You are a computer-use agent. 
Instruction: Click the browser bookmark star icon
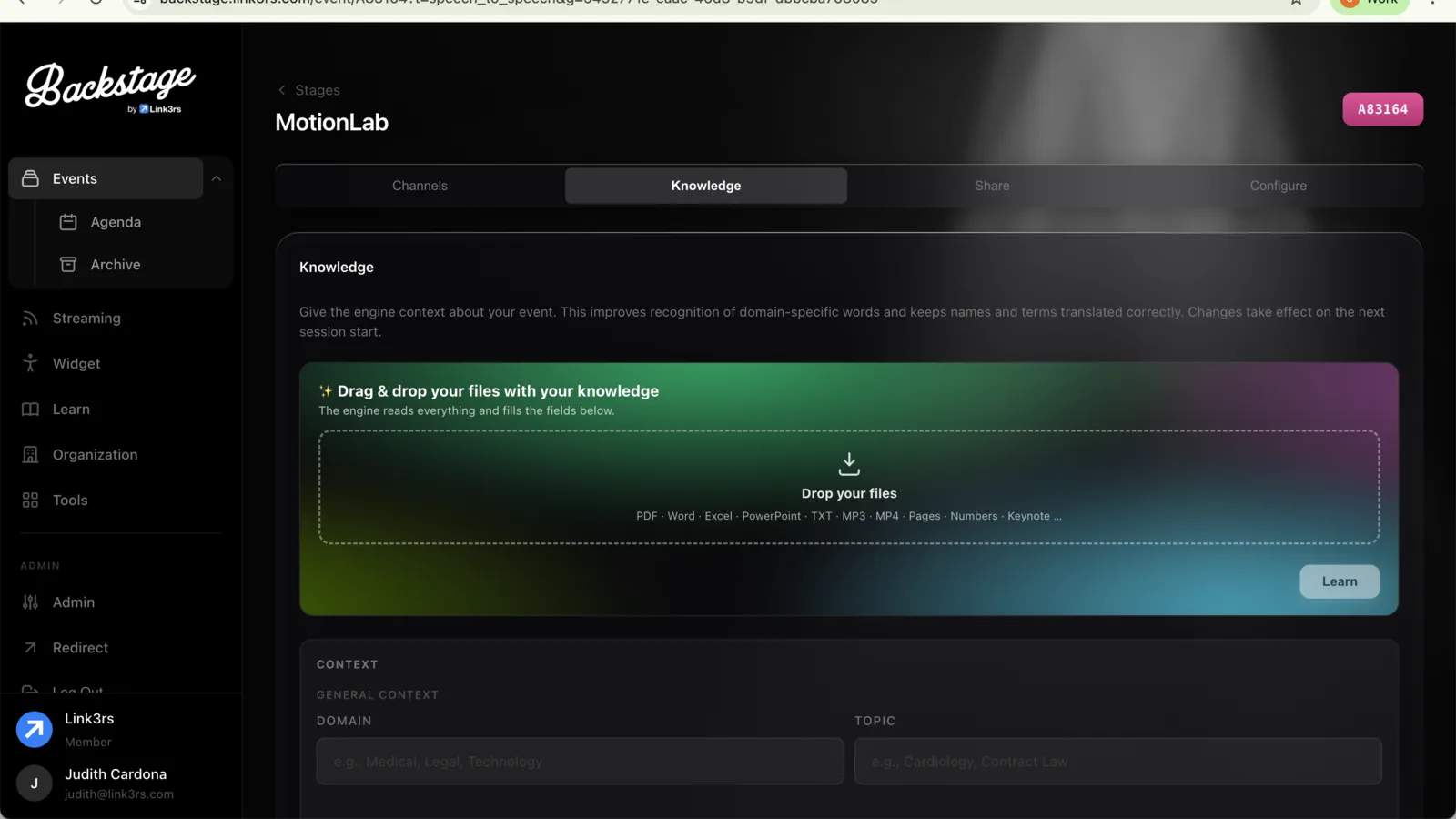click(1296, 3)
